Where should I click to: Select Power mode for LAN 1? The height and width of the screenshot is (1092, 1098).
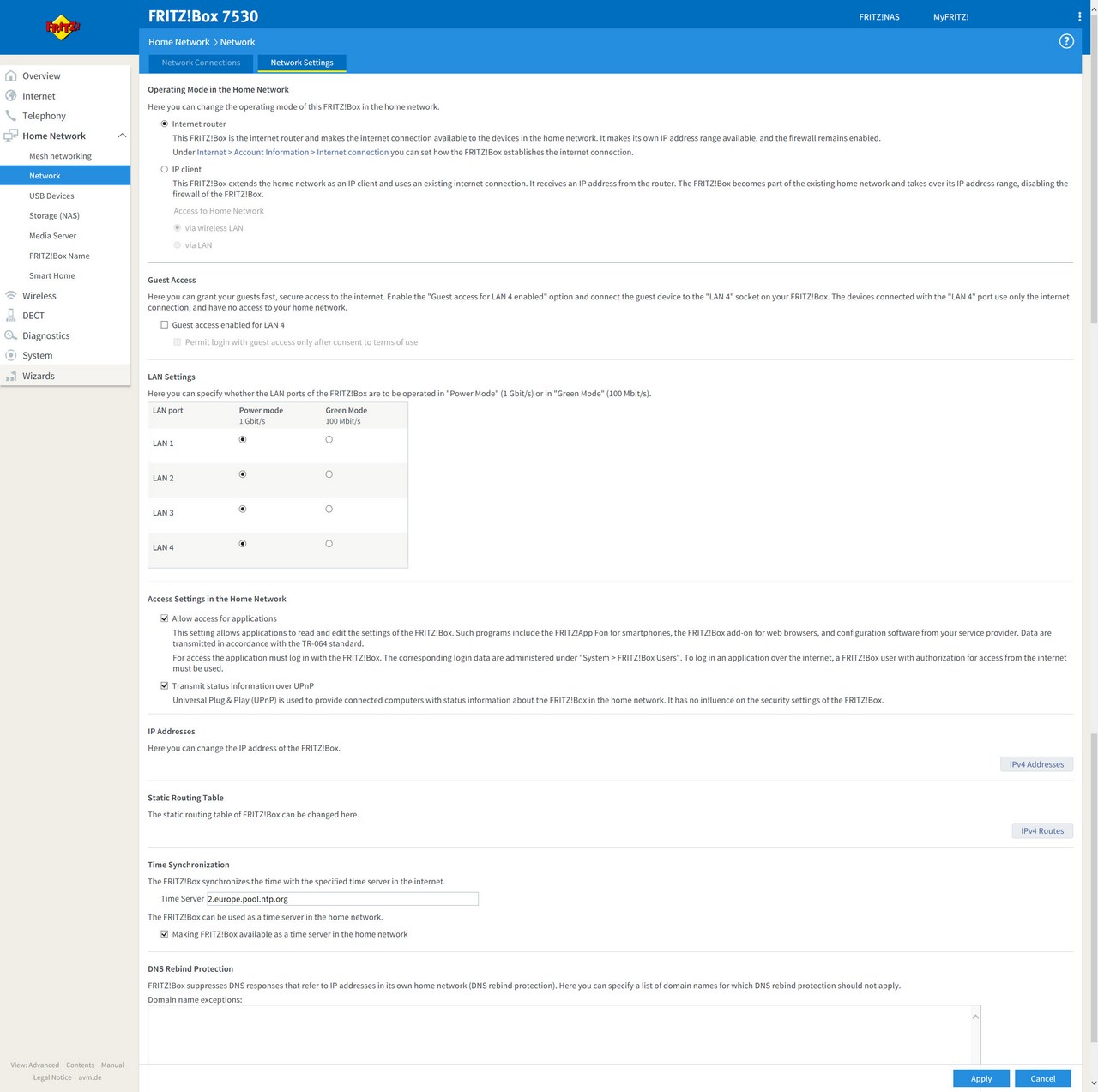[243, 439]
